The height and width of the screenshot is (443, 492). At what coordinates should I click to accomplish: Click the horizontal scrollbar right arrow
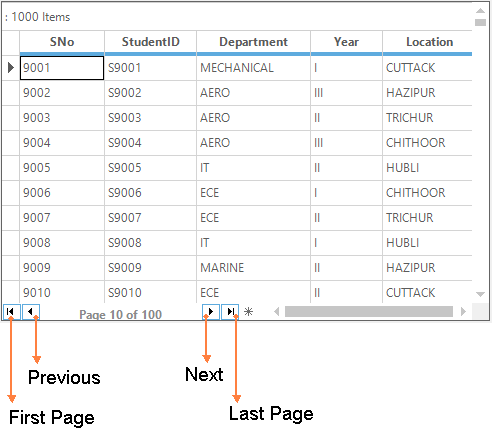pos(463,312)
